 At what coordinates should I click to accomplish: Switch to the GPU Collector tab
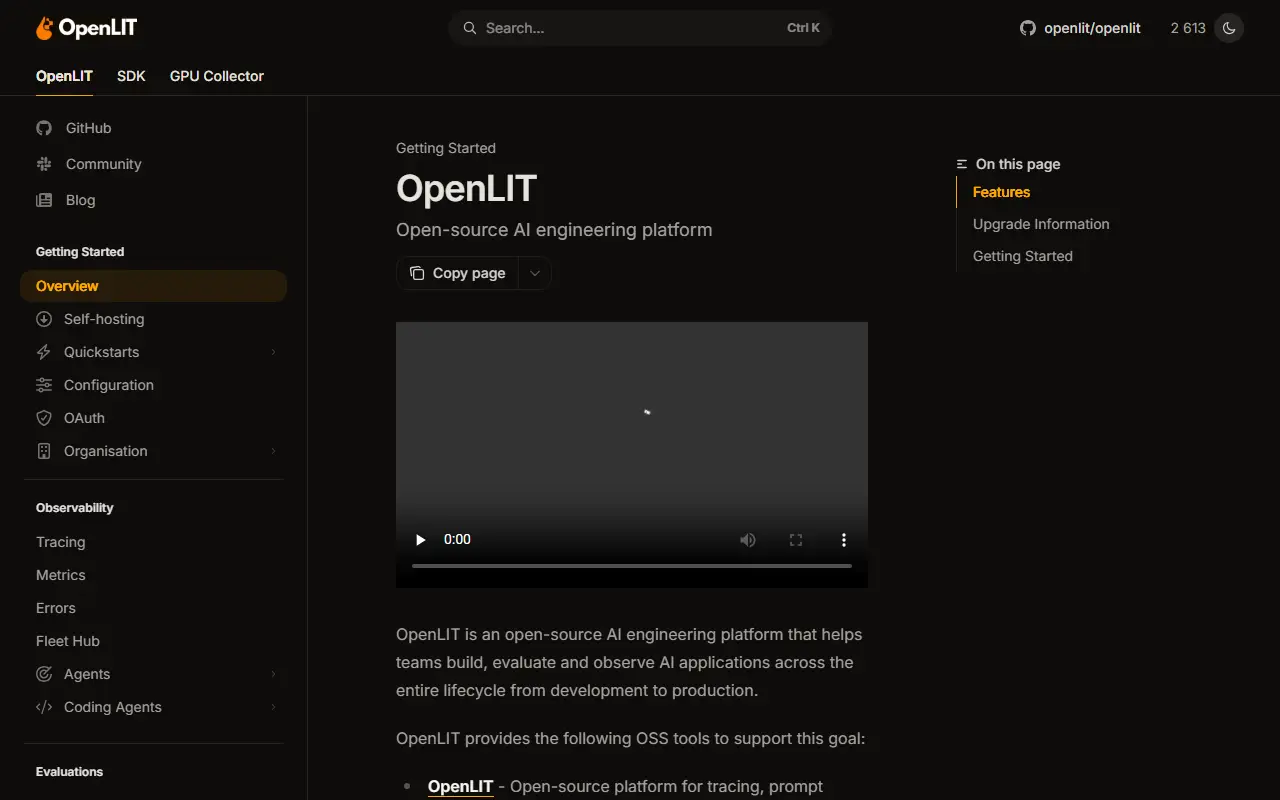(217, 76)
